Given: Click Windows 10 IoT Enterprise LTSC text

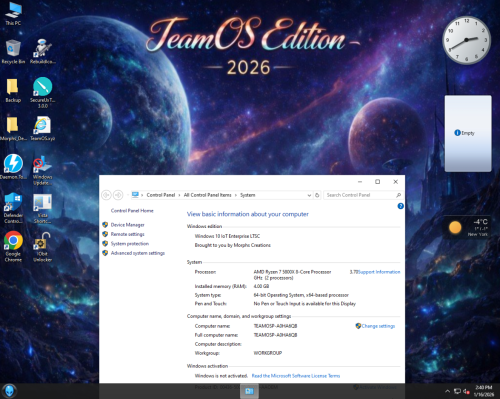Looking at the screenshot, I should (x=227, y=236).
